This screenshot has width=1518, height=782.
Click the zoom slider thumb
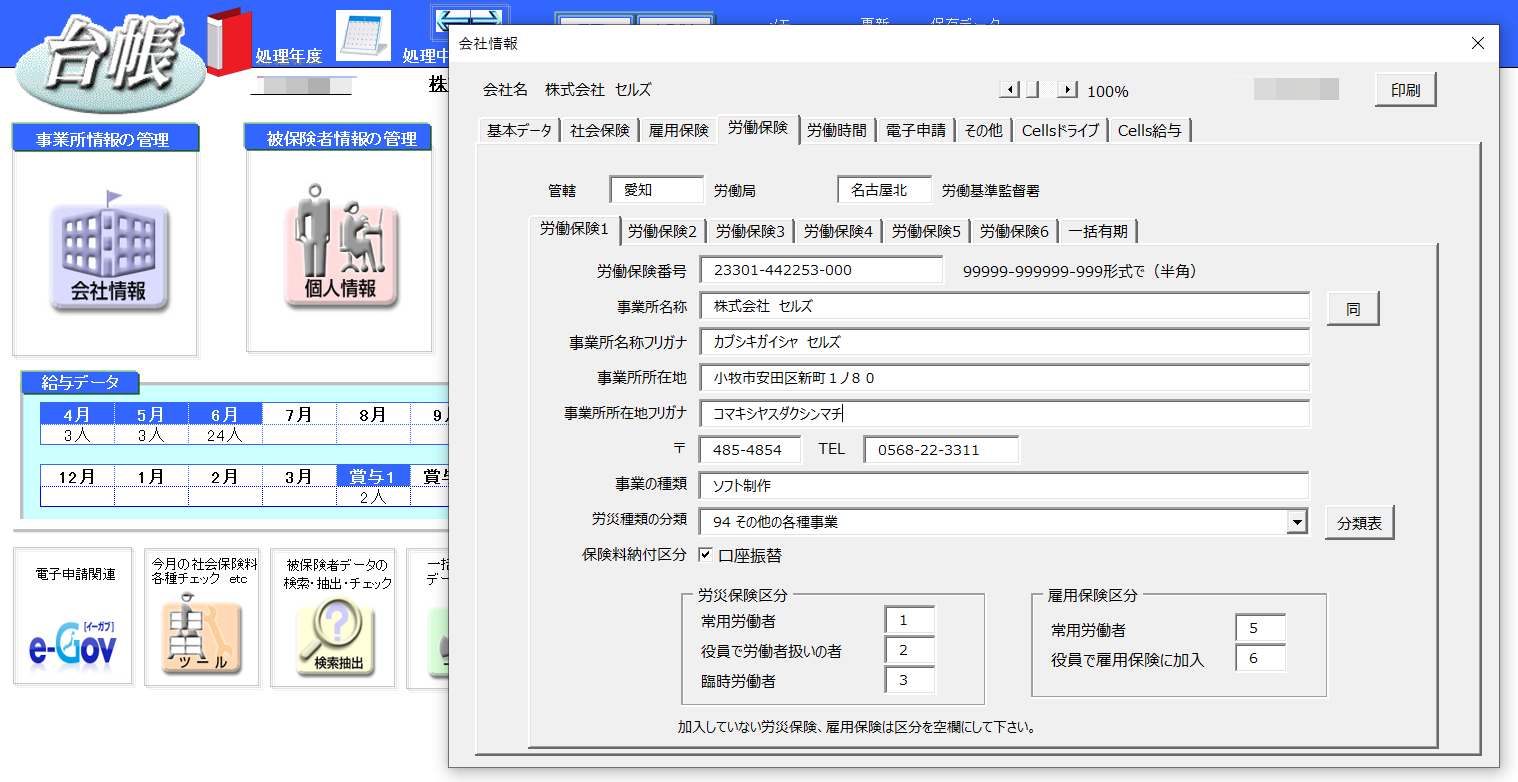coord(1032,90)
